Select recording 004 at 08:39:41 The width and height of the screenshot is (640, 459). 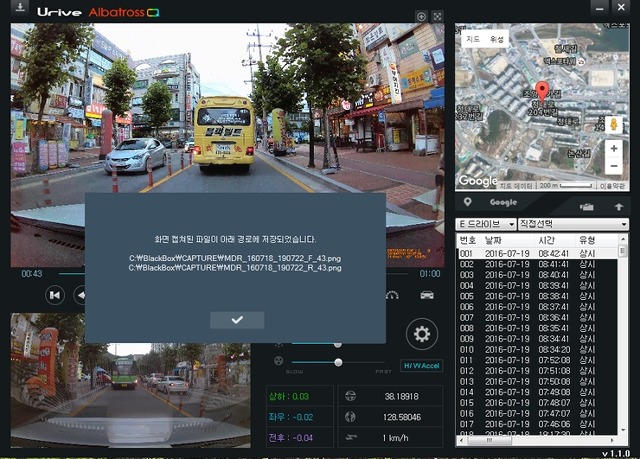pyautogui.click(x=537, y=286)
